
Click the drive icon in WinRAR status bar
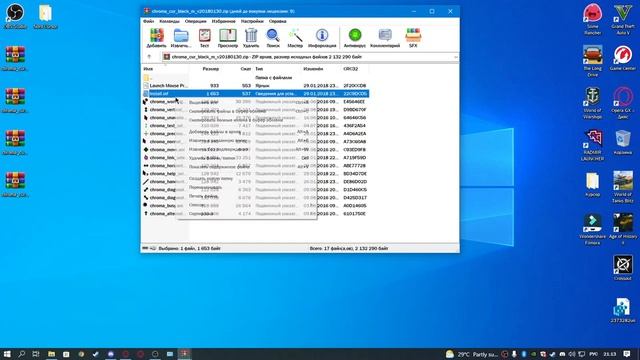[146, 248]
